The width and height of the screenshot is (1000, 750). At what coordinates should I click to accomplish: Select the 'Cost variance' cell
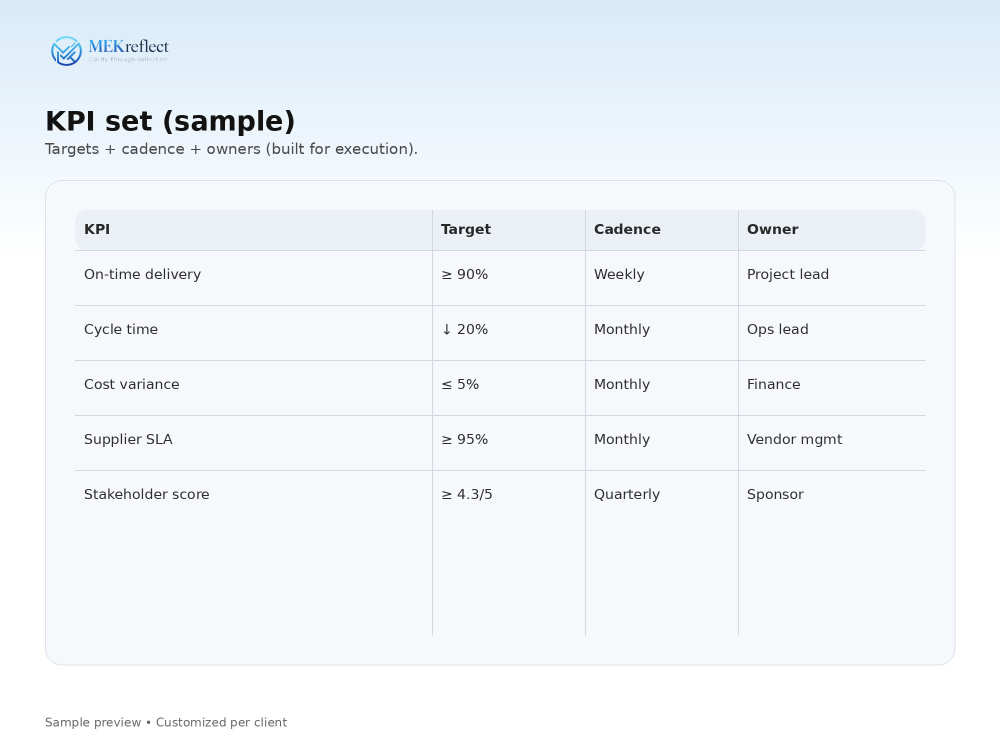tap(254, 388)
